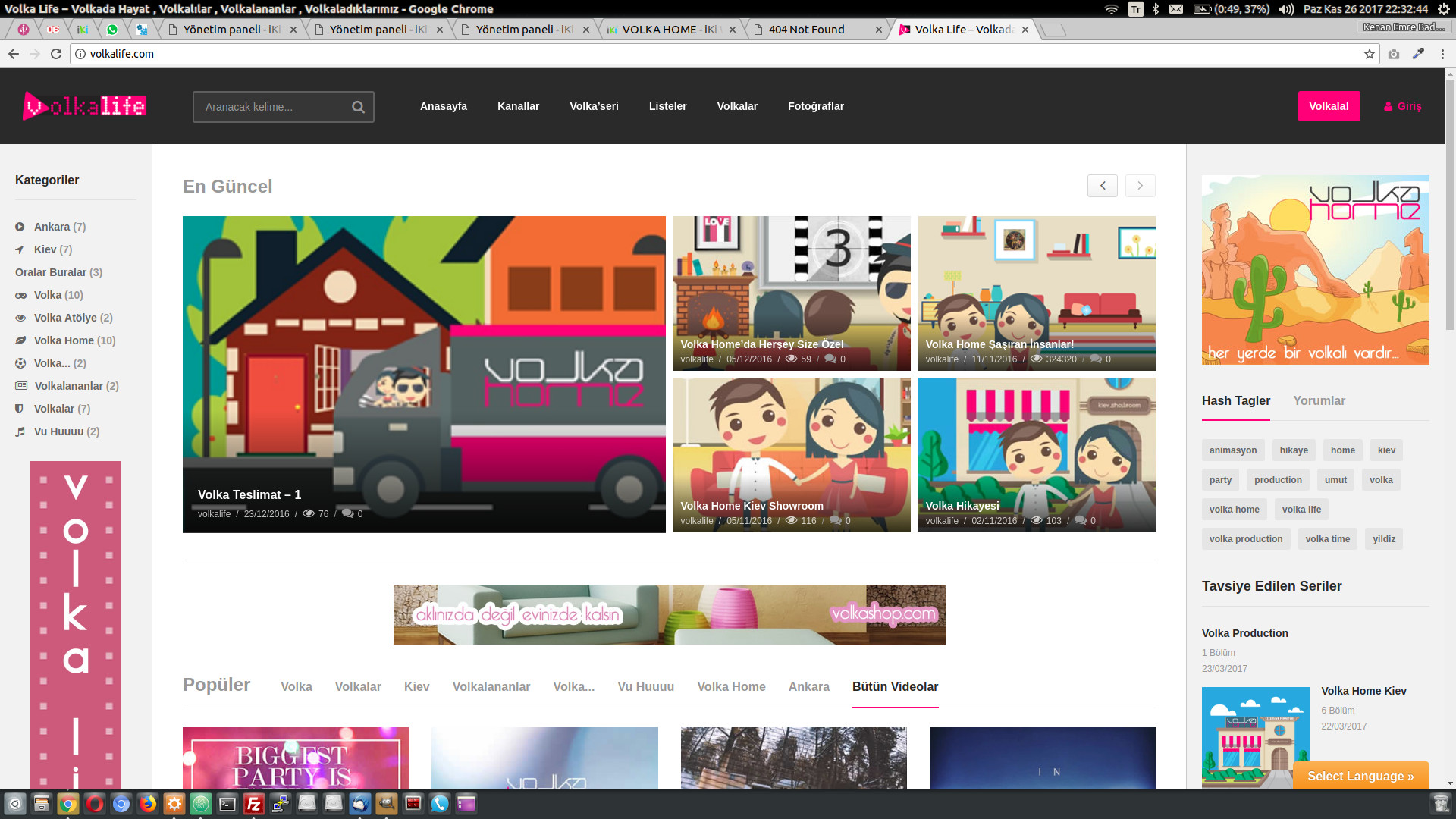Open the Volka Production series link
1456x819 pixels.
coord(1245,633)
